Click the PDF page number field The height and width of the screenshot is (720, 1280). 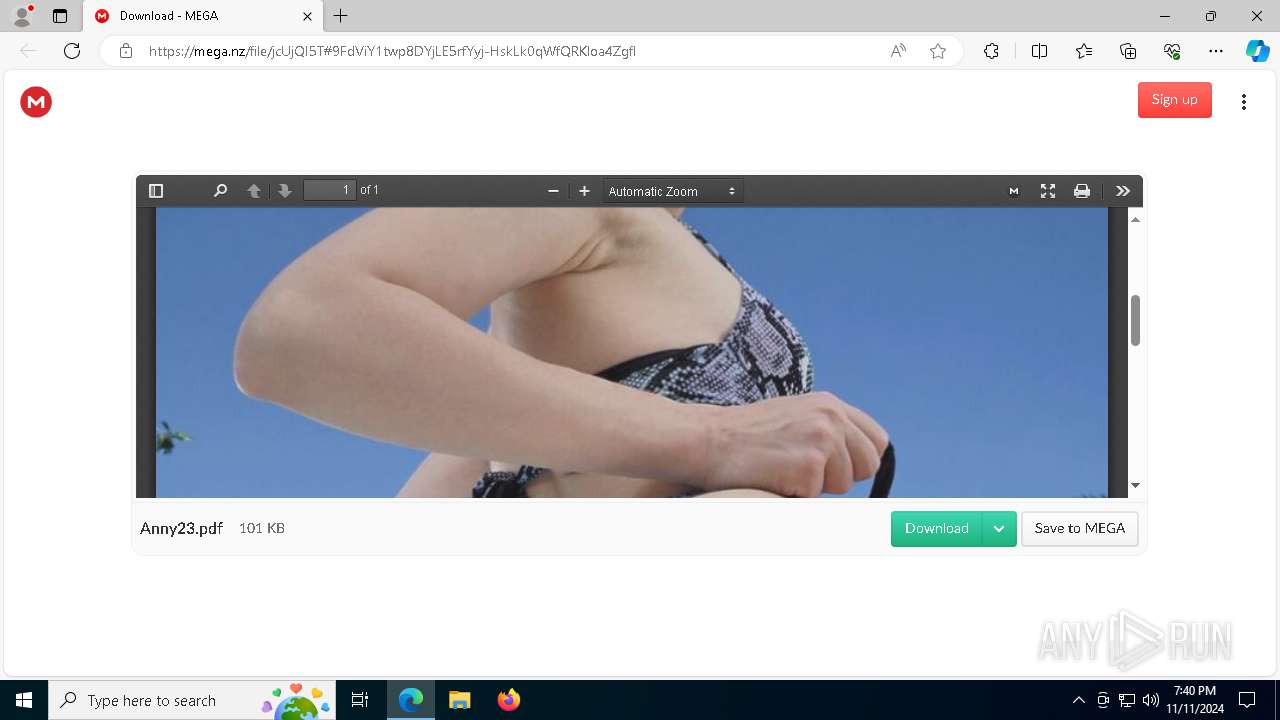(330, 190)
